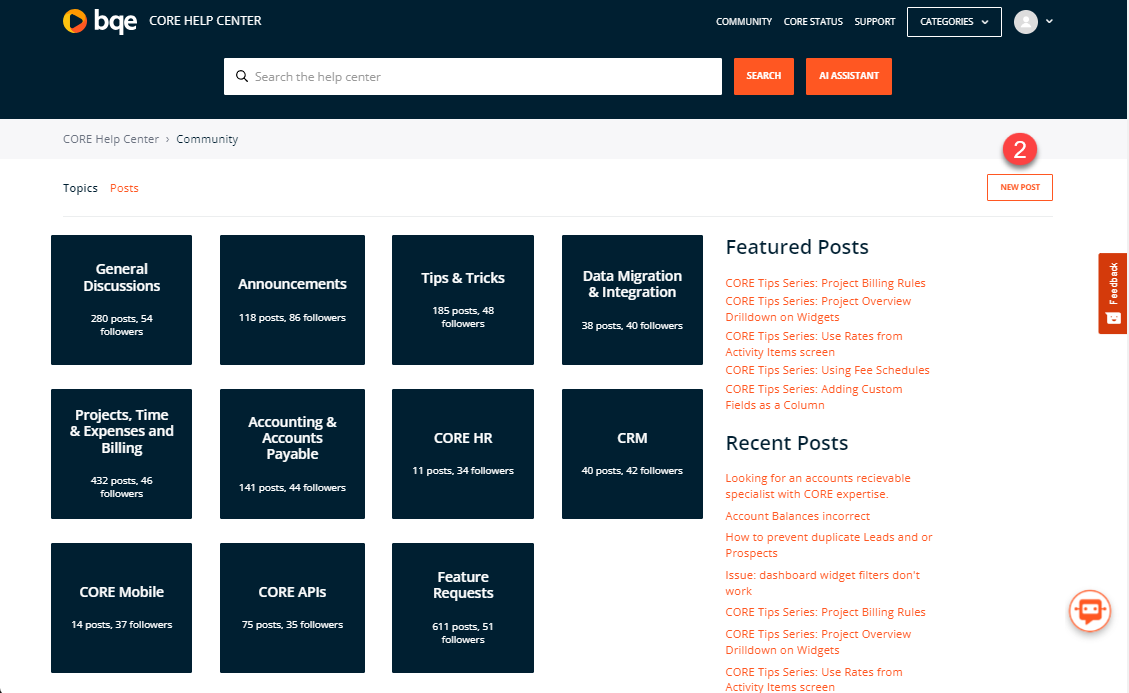The image size is (1129, 693).
Task: Open post about accounts recievable specialist
Action: 818,486
